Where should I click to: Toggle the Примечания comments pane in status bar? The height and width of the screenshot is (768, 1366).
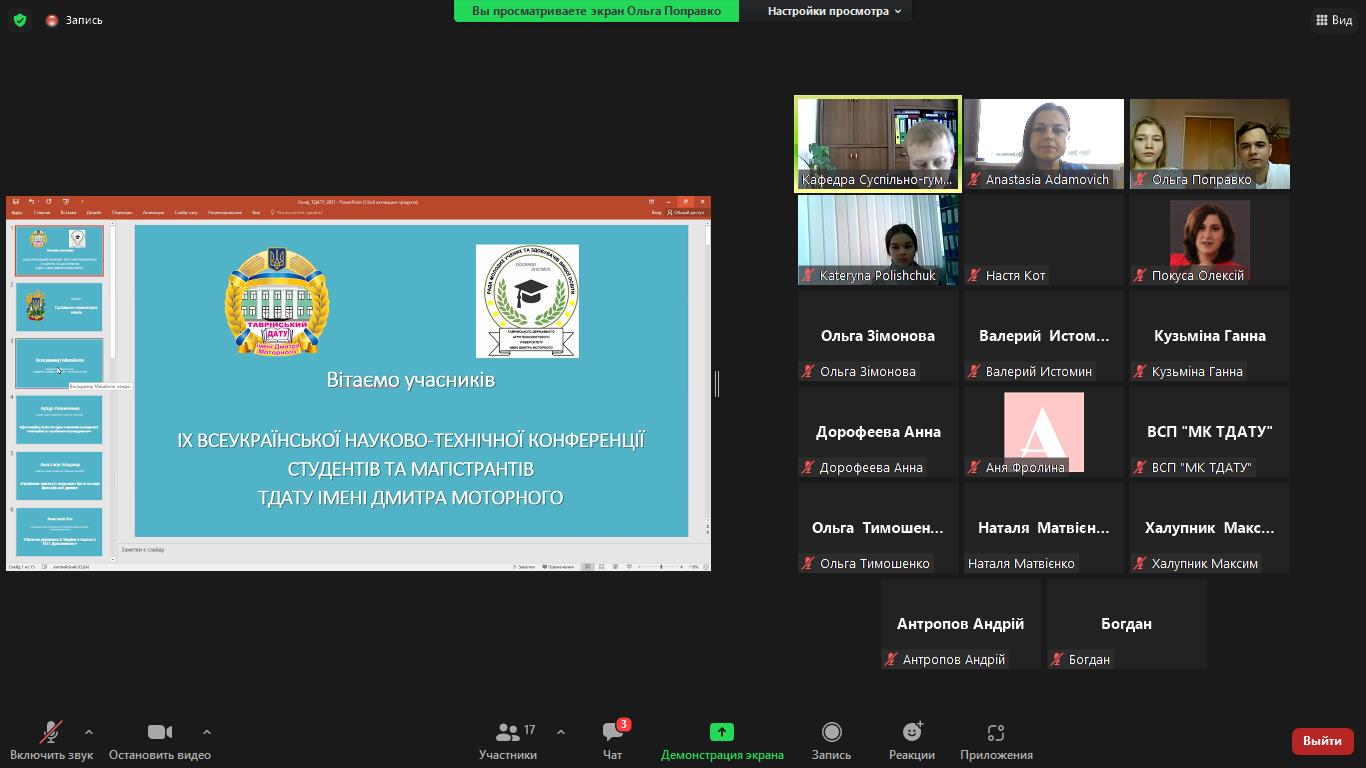558,567
